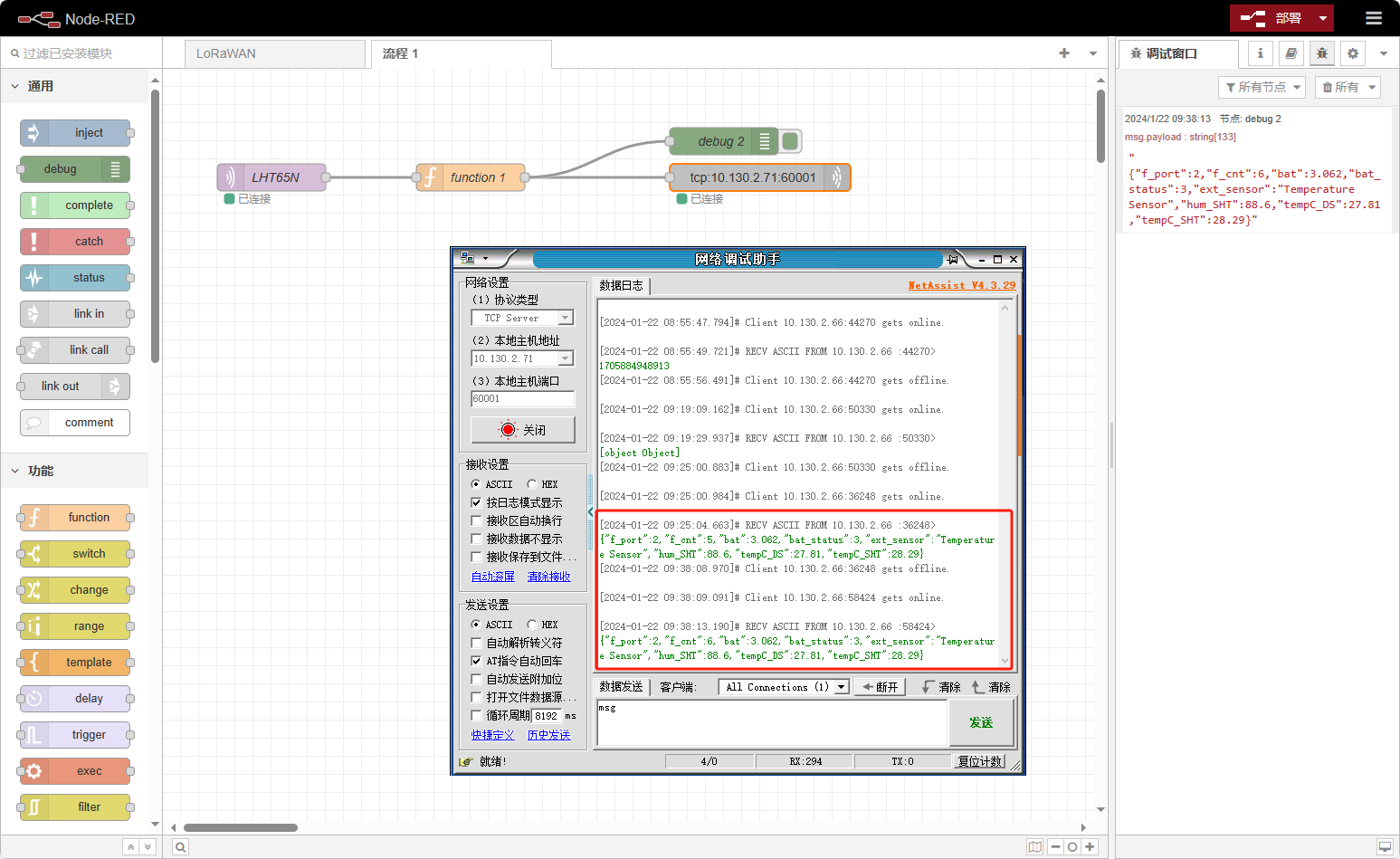The width and height of the screenshot is (1400, 859).
Task: Uncheck AT指令自动回车 checkbox
Action: (476, 661)
